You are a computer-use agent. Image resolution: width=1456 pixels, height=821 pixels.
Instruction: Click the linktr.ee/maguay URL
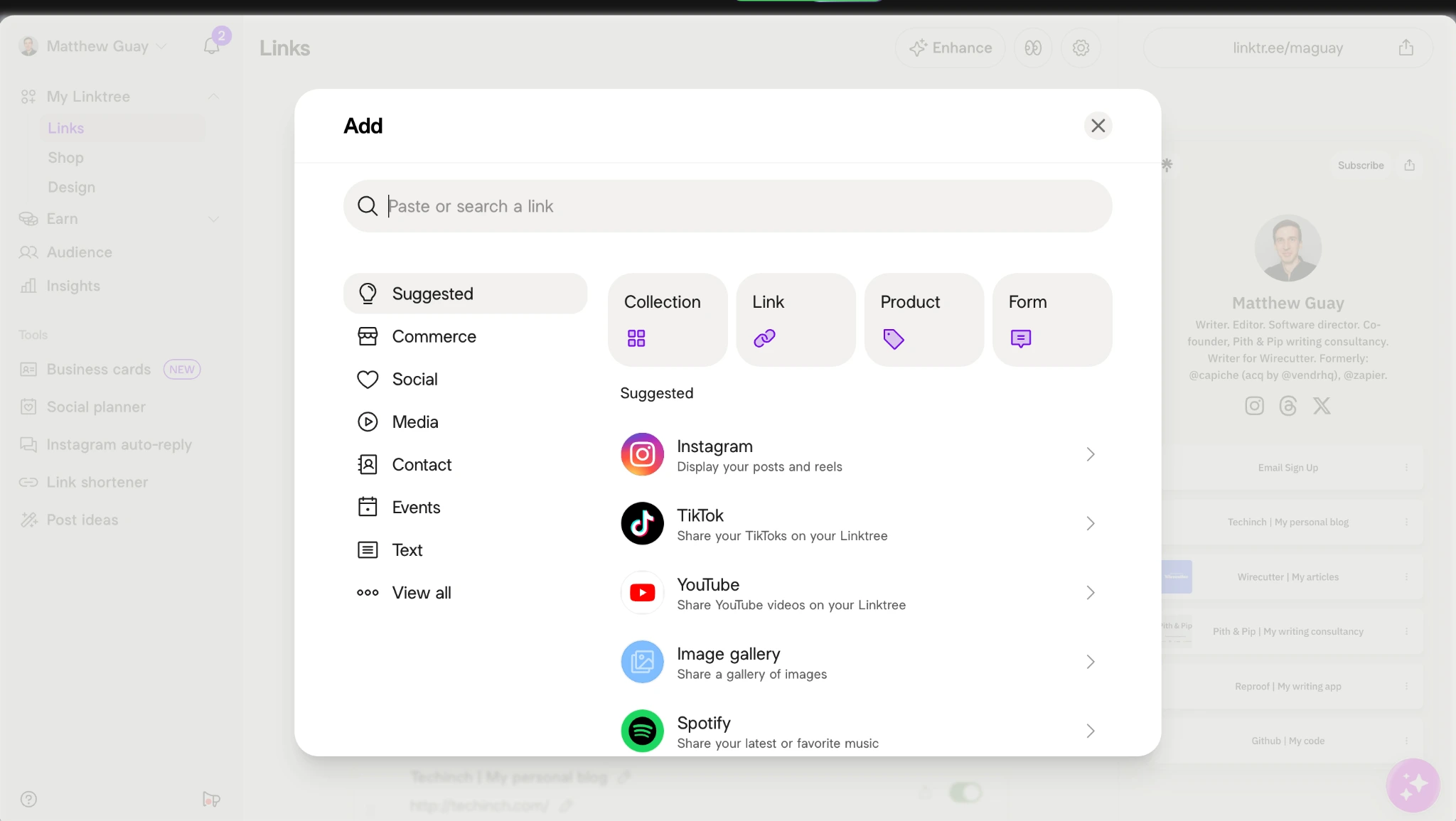pyautogui.click(x=1288, y=48)
